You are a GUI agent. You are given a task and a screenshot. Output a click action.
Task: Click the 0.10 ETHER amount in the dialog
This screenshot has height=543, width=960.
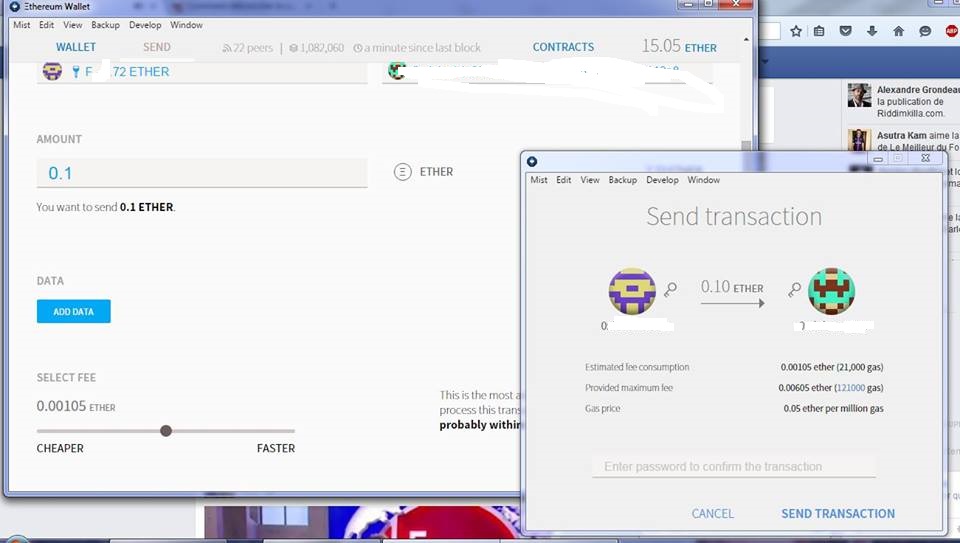point(732,287)
